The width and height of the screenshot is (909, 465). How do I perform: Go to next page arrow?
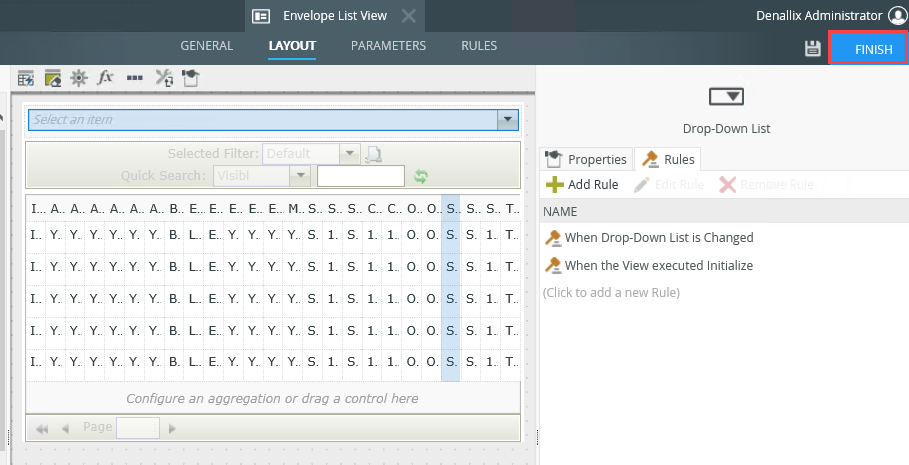(172, 429)
